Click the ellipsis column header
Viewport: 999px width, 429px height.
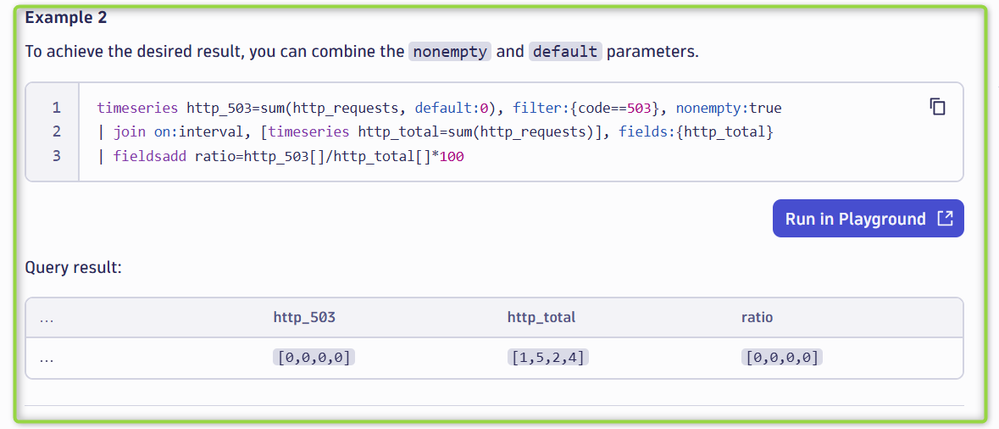pos(47,318)
